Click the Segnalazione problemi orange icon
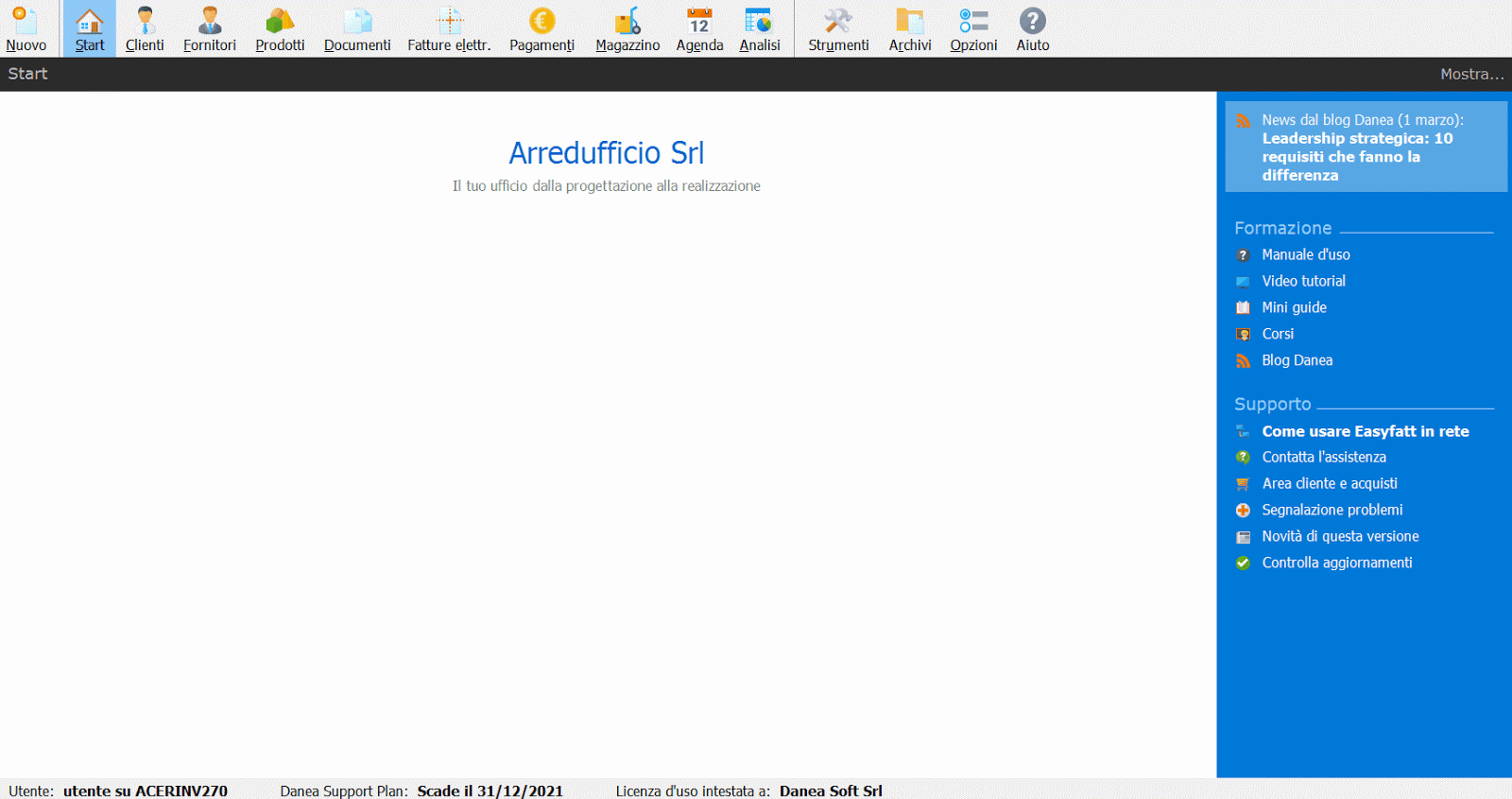 1244,511
